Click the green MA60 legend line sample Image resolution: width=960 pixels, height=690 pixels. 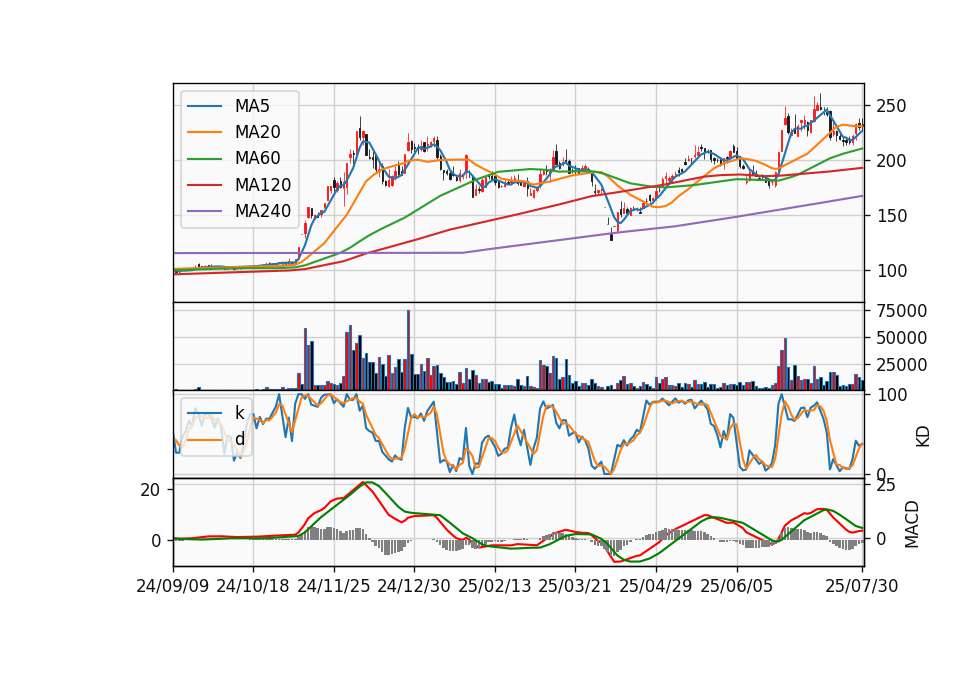[x=205, y=159]
